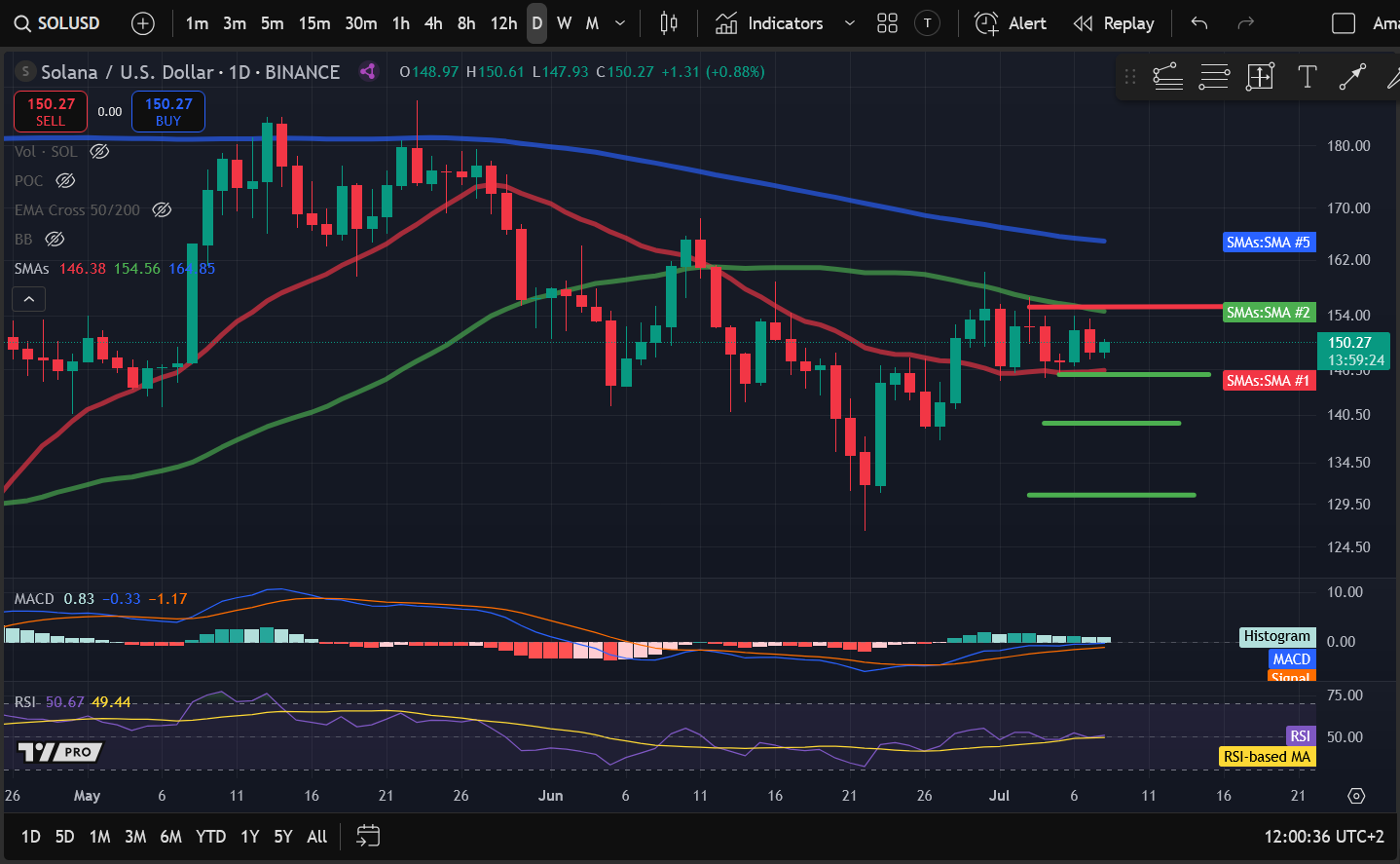Select the 8h interval
Screen dimensions: 1400x864
point(466,23)
